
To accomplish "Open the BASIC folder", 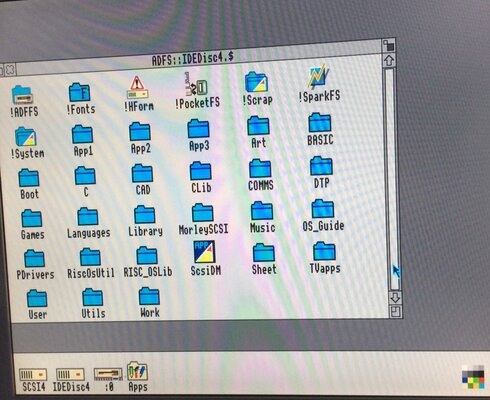I will 320,123.
